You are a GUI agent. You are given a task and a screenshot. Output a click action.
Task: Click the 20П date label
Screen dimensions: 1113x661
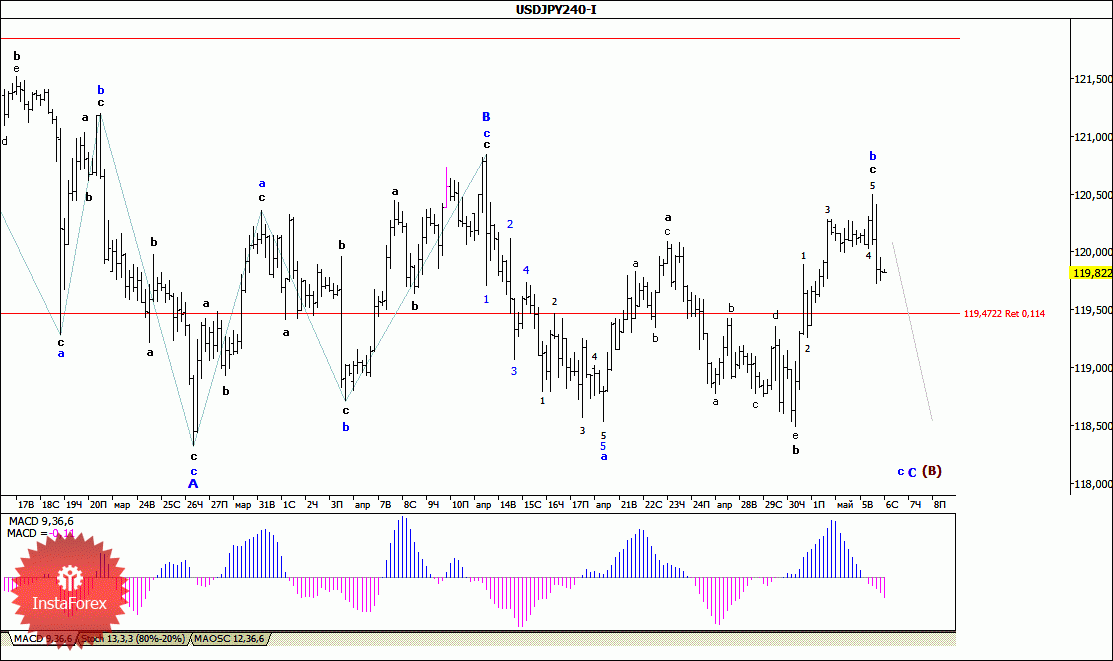pyautogui.click(x=98, y=505)
